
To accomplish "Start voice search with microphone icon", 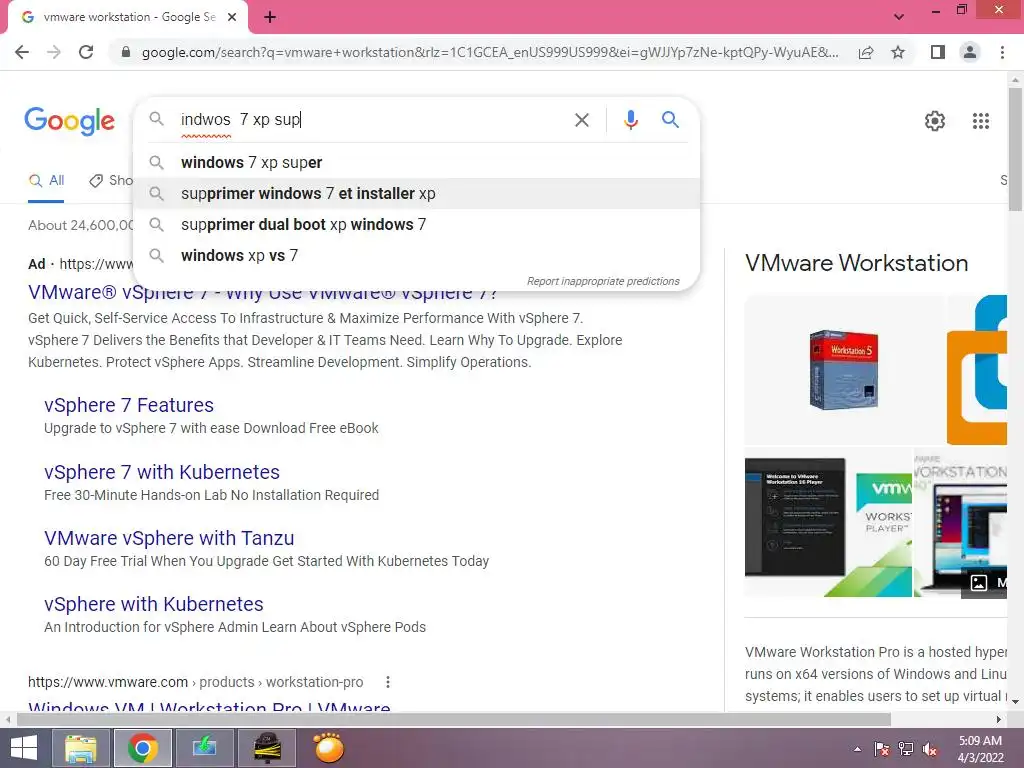I will [x=630, y=120].
